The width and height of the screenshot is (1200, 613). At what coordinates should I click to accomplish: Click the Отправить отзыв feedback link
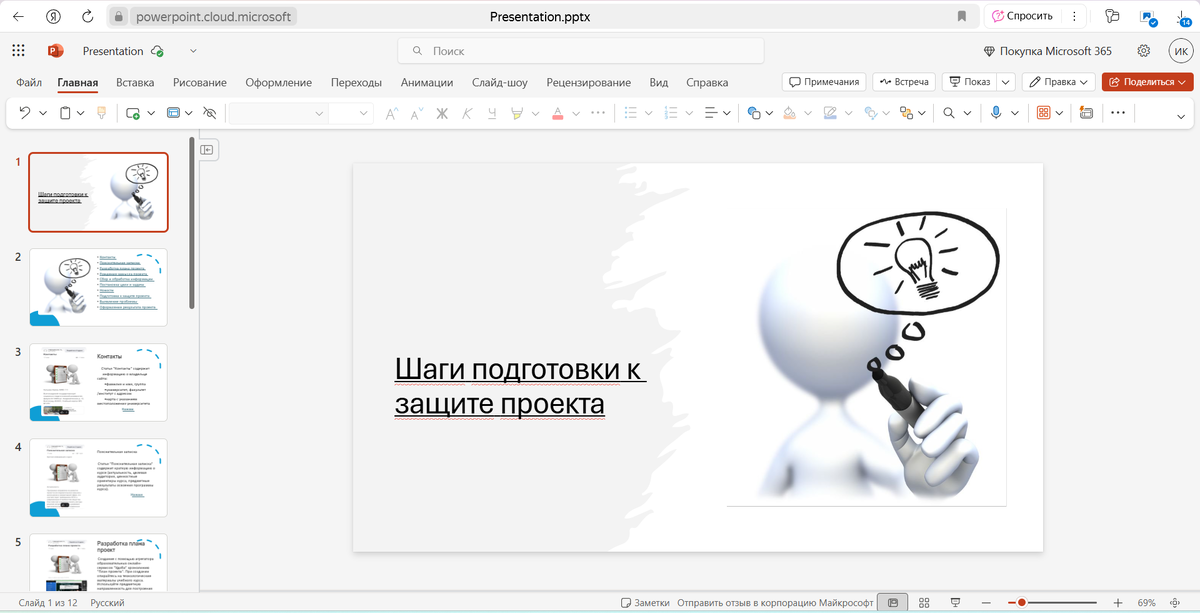tap(775, 603)
